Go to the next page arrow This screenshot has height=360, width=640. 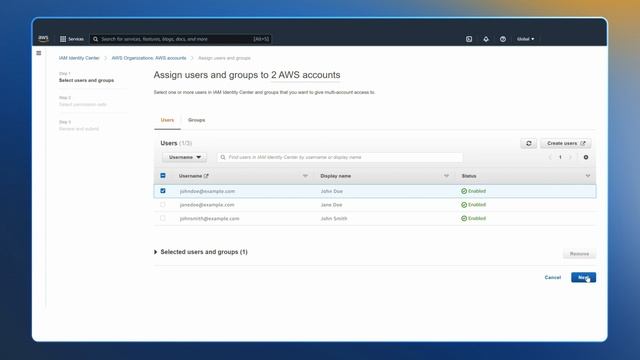pos(570,157)
